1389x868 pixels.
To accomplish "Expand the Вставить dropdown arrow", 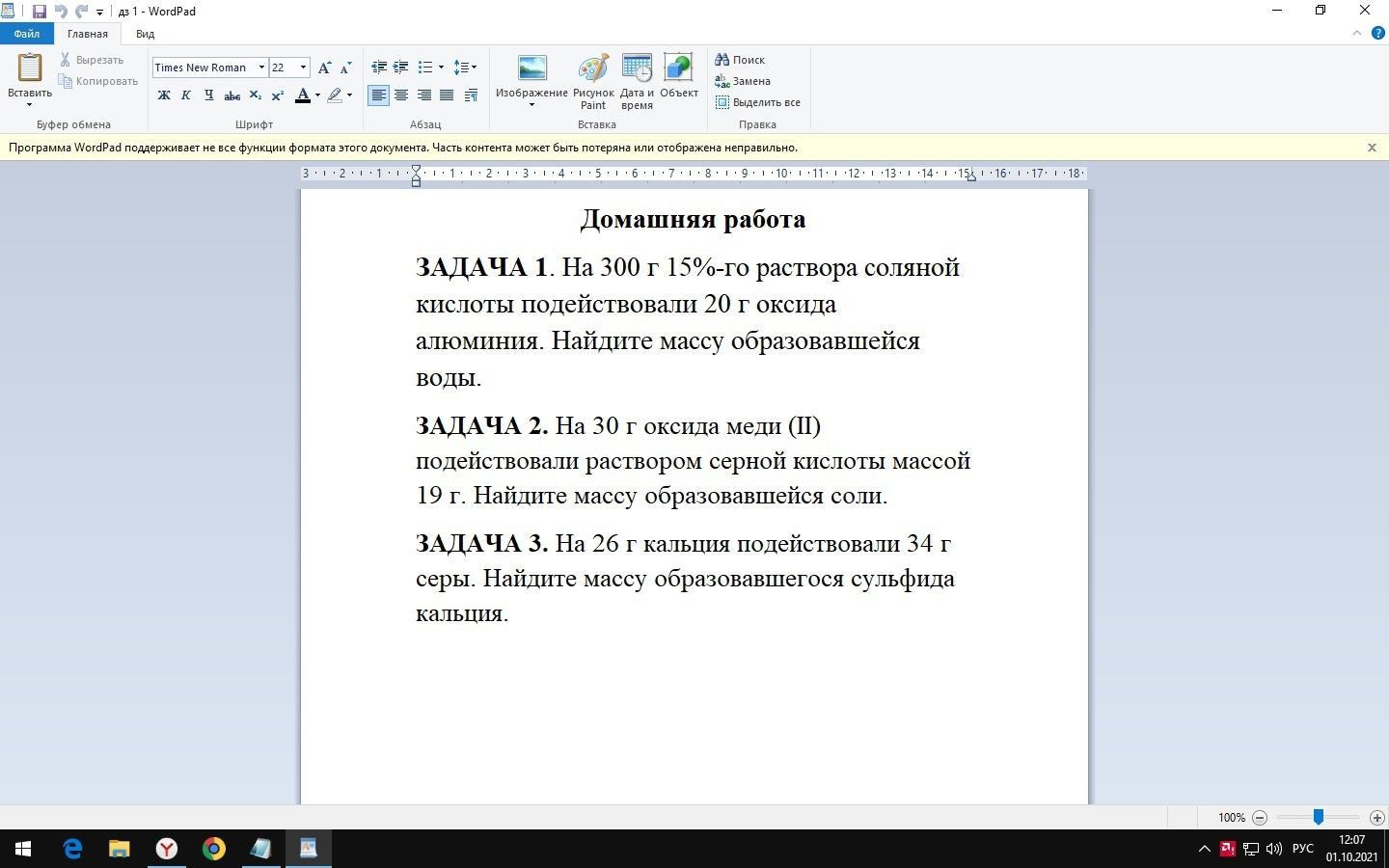I will 30,104.
